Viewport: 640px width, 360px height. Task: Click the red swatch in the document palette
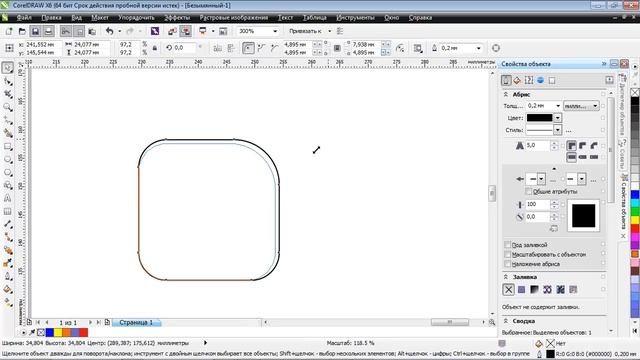pos(84,333)
